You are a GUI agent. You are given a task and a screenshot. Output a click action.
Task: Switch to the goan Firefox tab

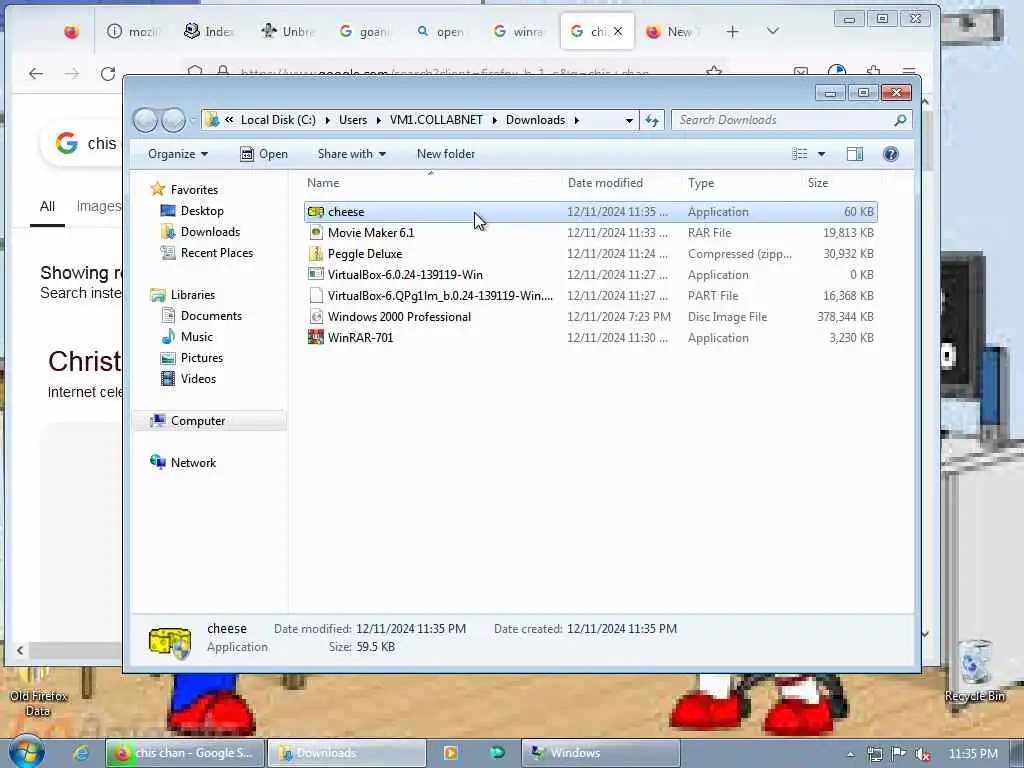[365, 31]
